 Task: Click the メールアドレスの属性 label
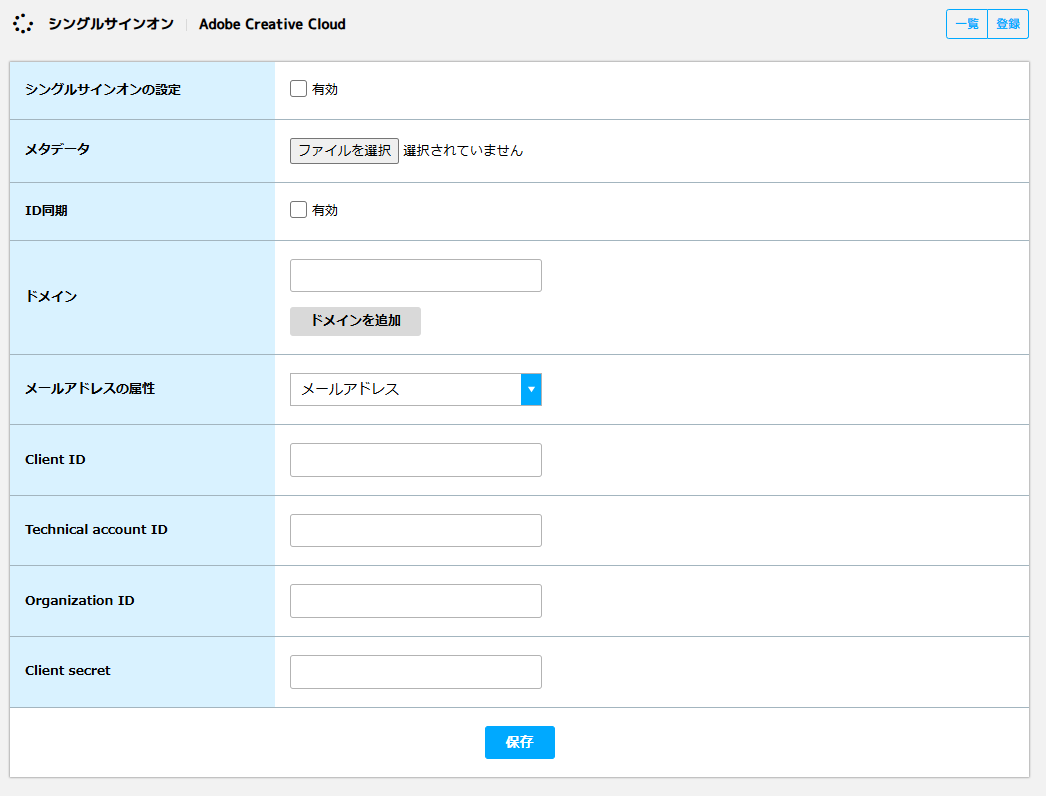(x=90, y=389)
